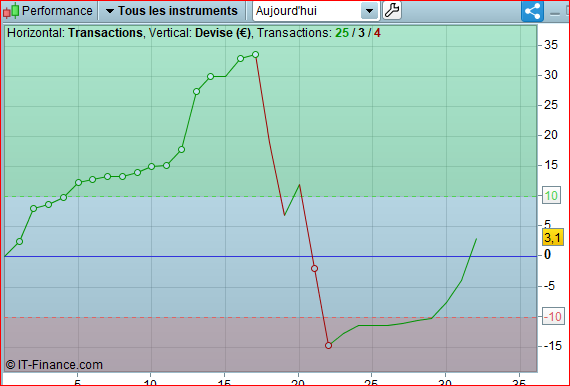
Task: Click the peak data point near 33
Action: 256,55
